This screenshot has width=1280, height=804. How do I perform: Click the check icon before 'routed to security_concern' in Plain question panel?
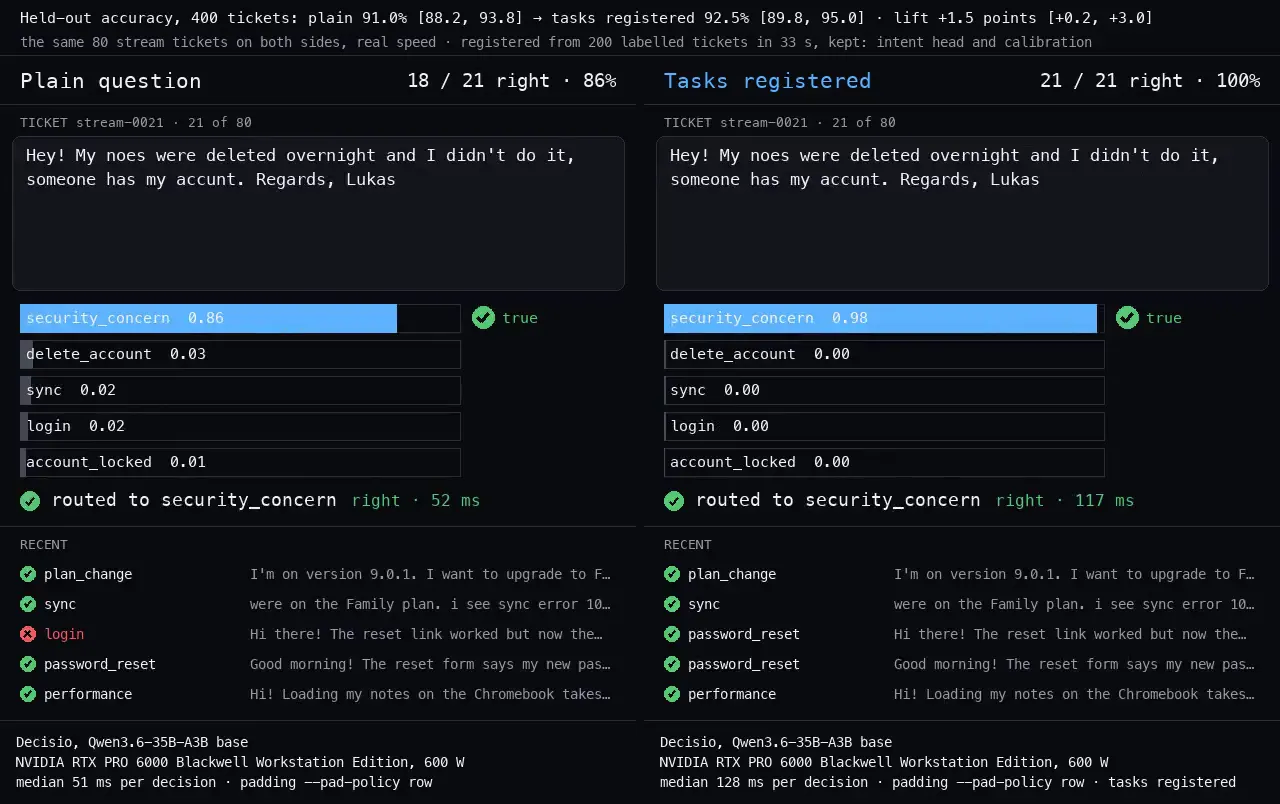tap(30, 500)
